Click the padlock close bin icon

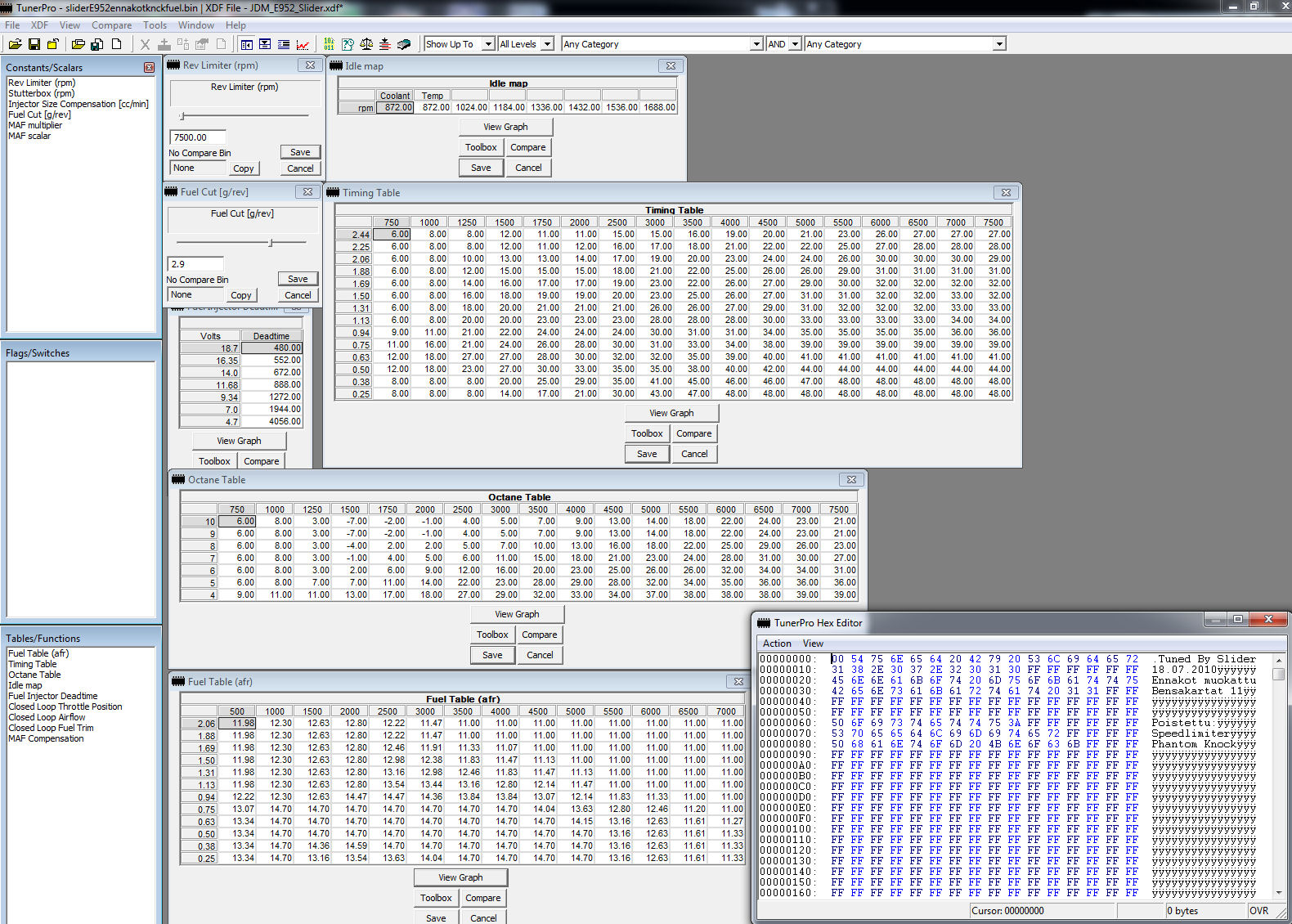click(x=53, y=44)
